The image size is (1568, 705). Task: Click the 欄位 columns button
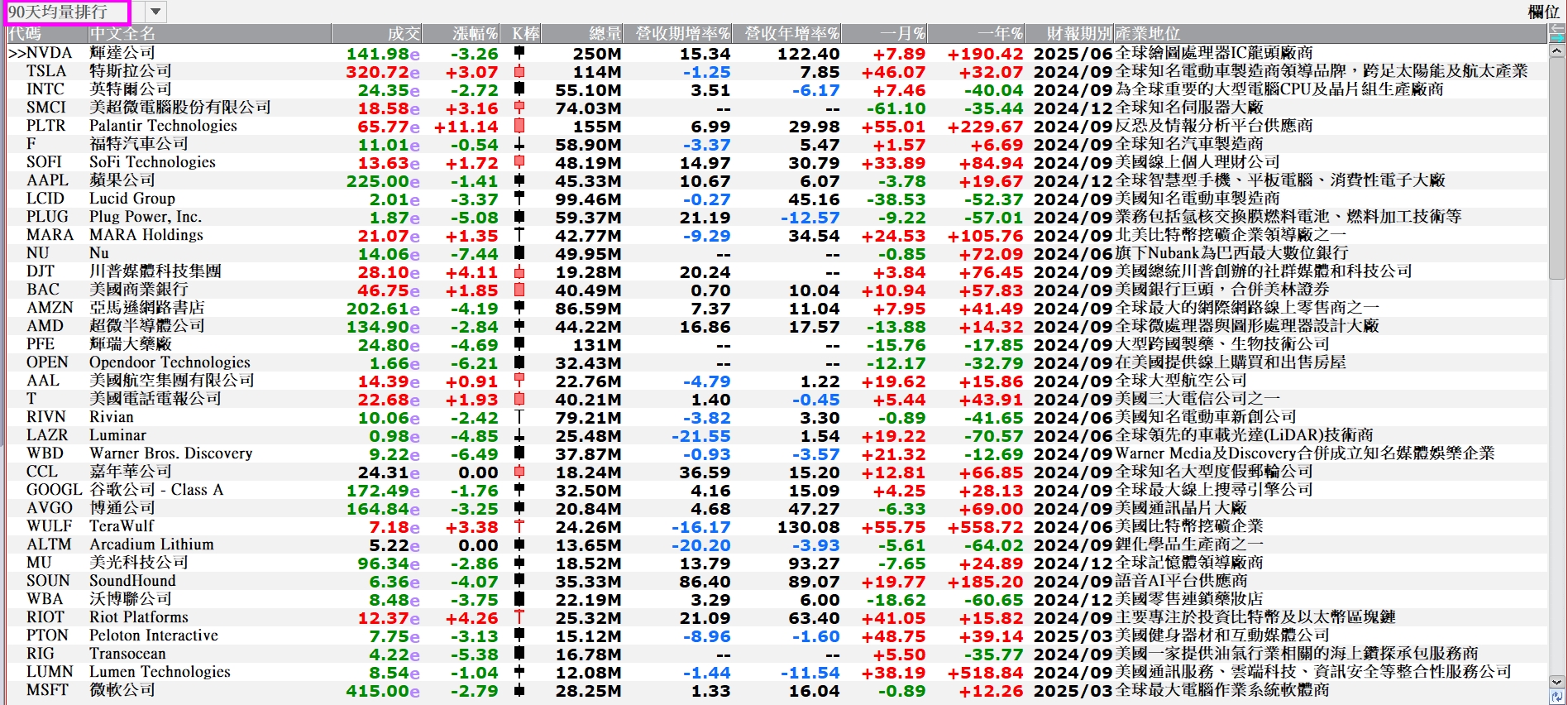pyautogui.click(x=1543, y=12)
